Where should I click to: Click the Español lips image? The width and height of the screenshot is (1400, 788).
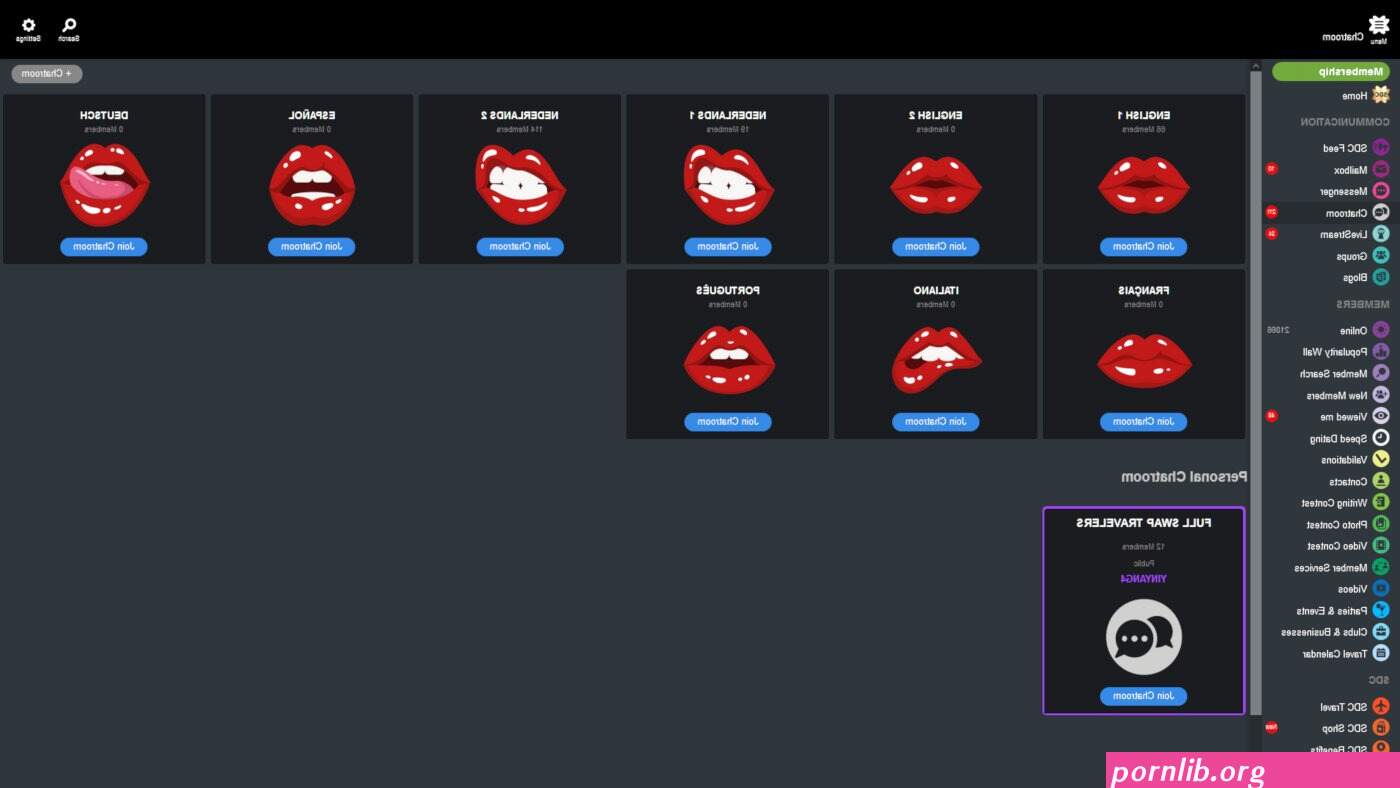(x=311, y=185)
